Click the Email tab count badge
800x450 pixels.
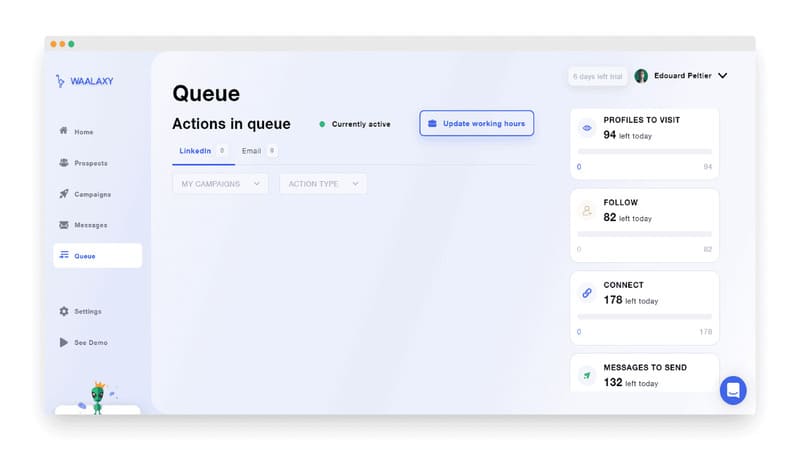pyautogui.click(x=272, y=151)
